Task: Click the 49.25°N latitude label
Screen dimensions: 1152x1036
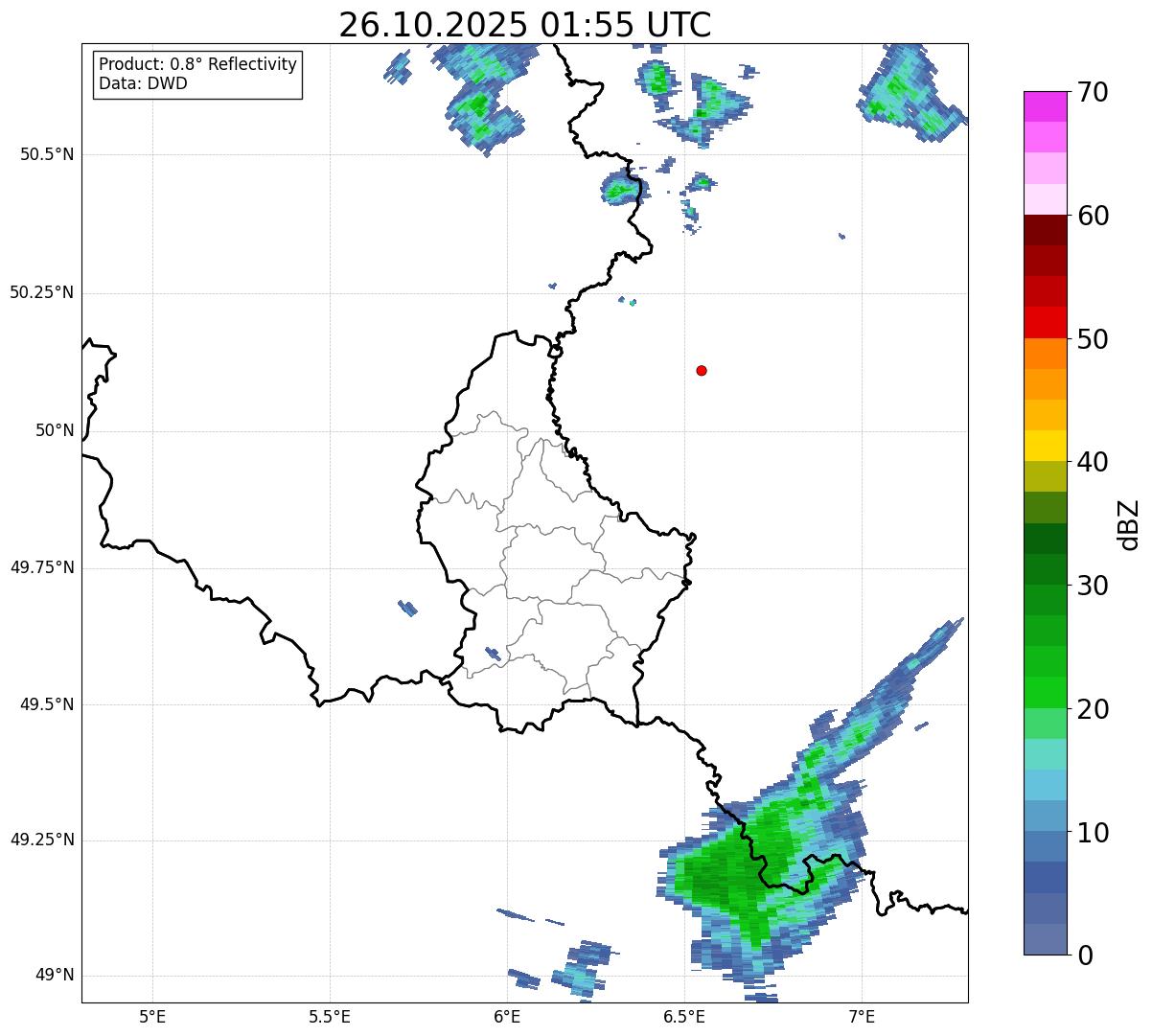Action: [x=42, y=840]
